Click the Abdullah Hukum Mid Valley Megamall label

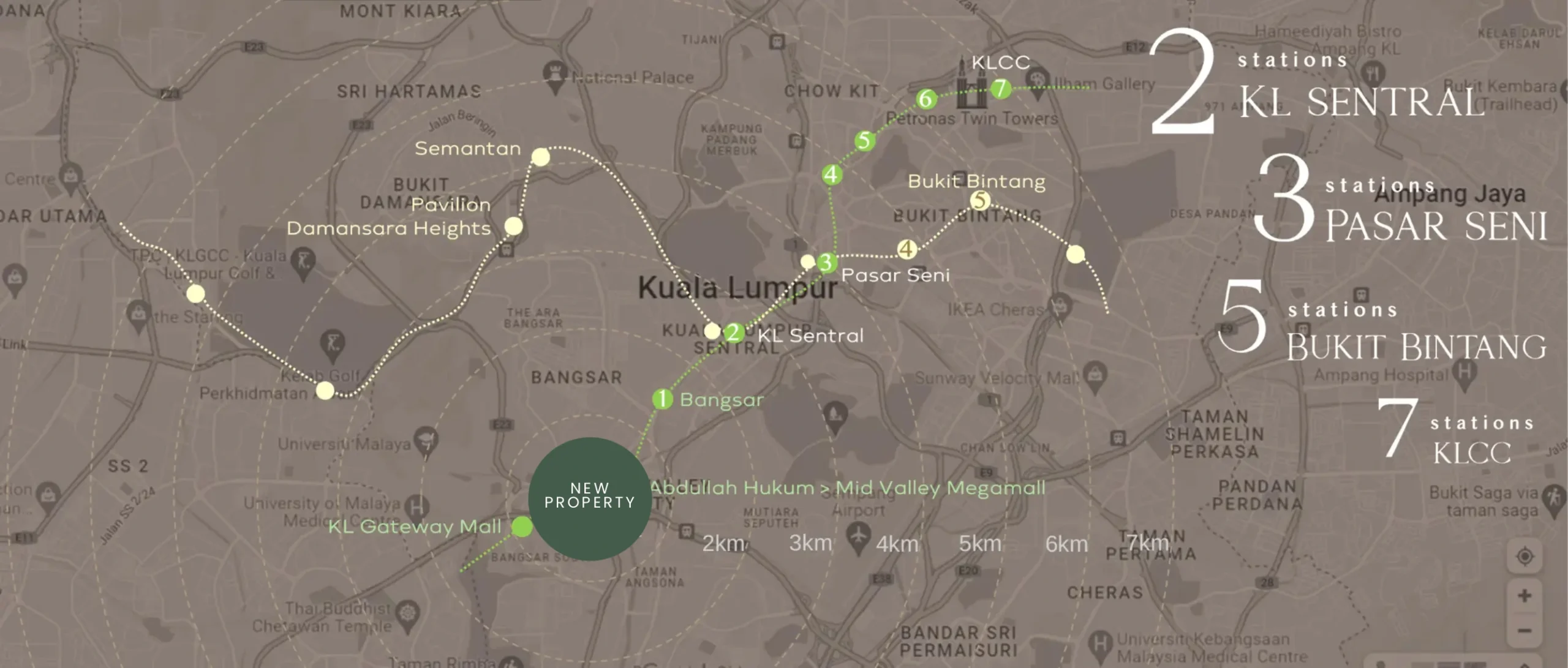pos(848,488)
